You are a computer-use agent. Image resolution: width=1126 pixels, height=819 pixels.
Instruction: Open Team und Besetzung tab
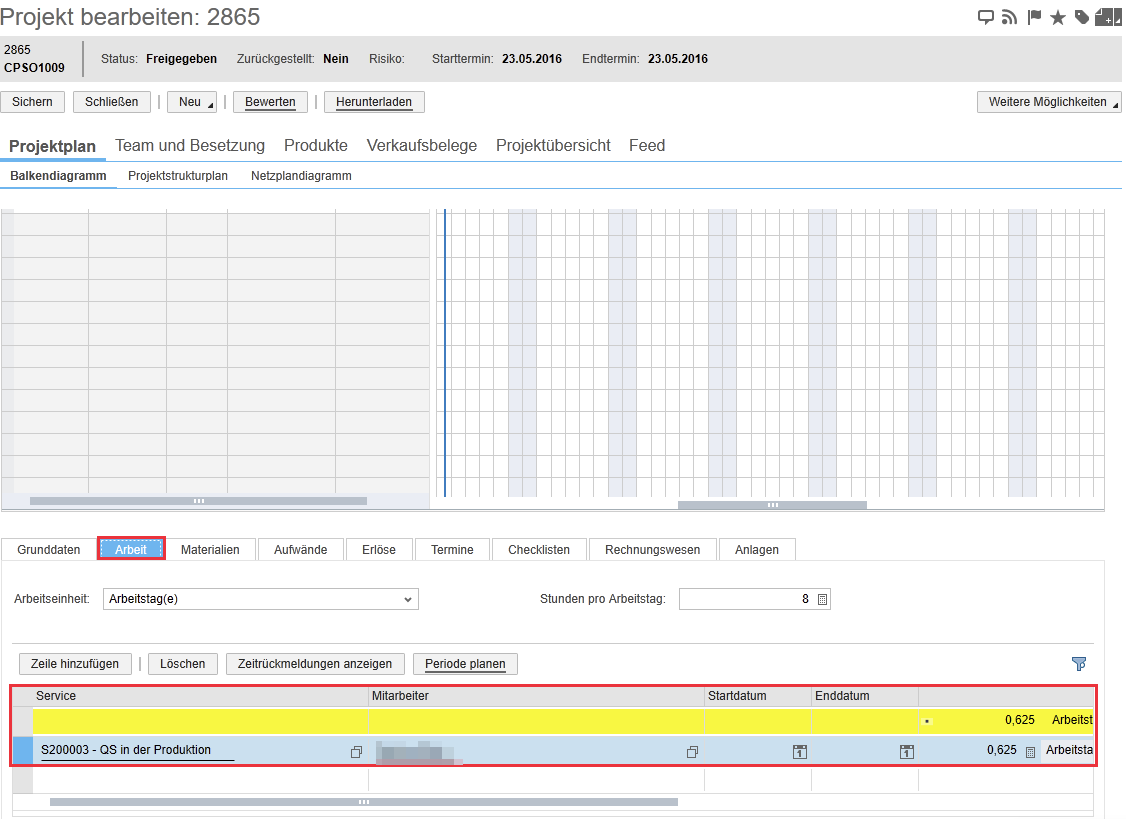(190, 146)
